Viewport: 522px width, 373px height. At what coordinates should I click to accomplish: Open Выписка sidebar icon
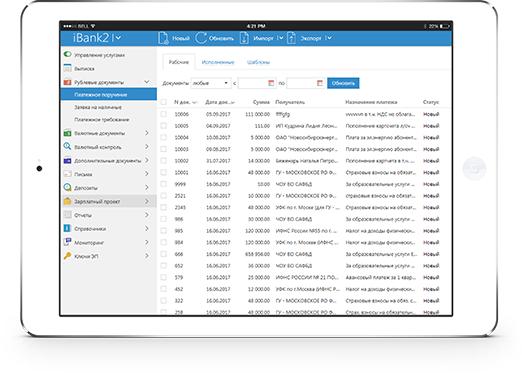(67, 68)
